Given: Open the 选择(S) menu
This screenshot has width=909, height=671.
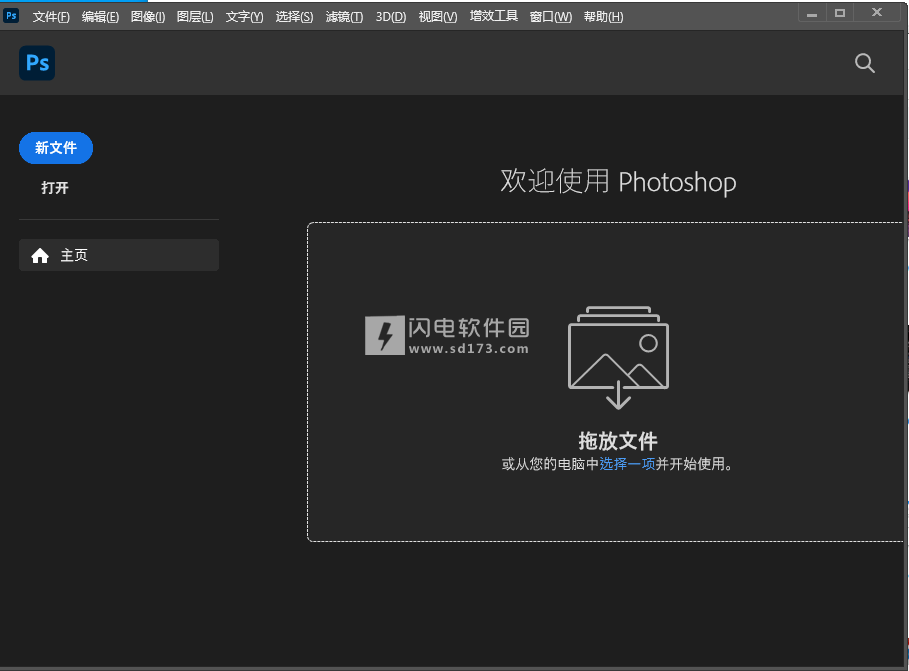Looking at the screenshot, I should (x=294, y=17).
